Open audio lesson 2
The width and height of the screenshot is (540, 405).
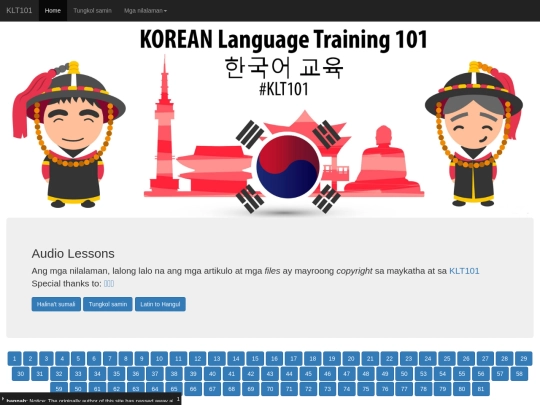30,359
